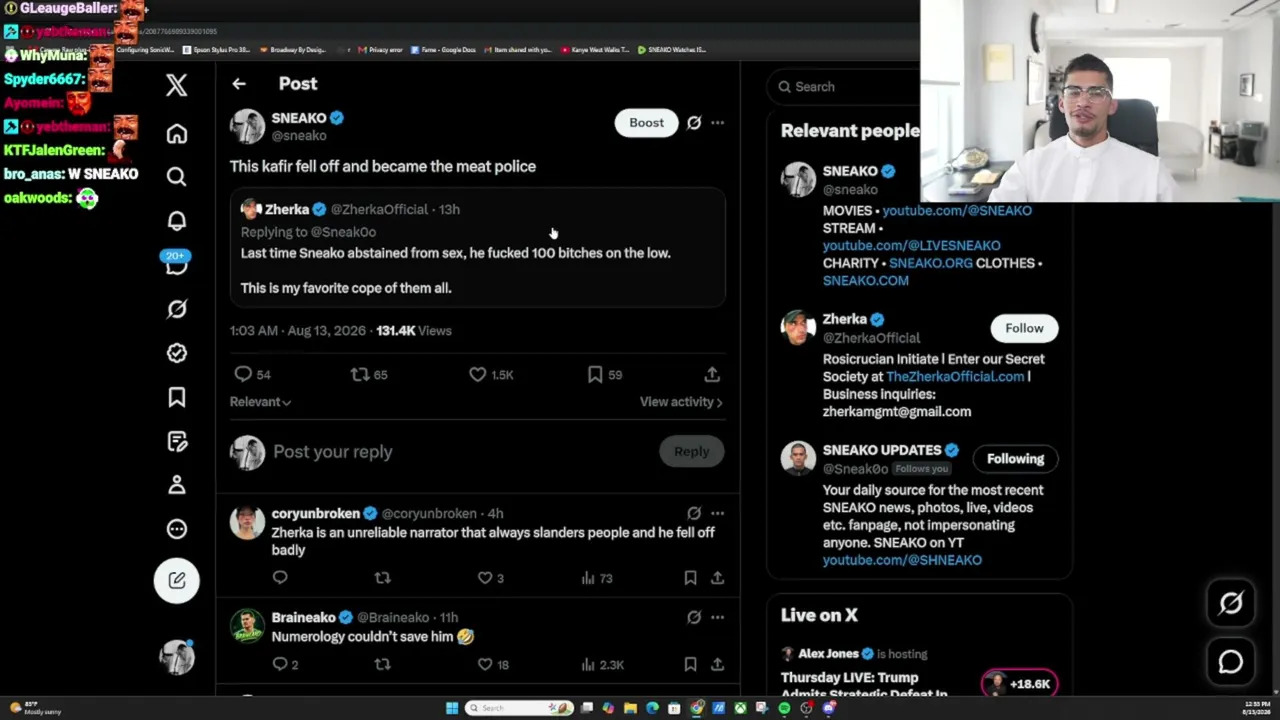Screen dimensions: 1280x720
Task: Open the Explore magnifier in sidebar
Action: point(177,177)
